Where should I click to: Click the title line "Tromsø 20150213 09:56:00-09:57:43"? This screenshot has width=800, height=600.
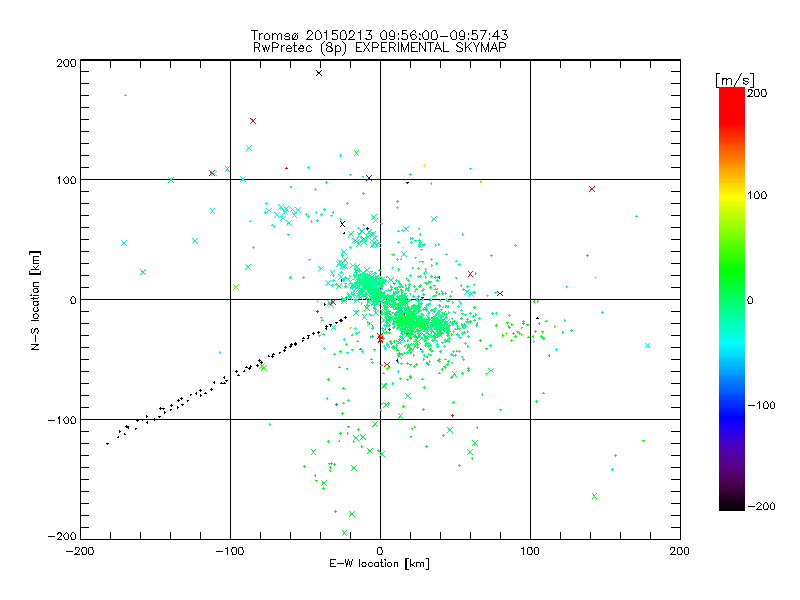pos(379,35)
